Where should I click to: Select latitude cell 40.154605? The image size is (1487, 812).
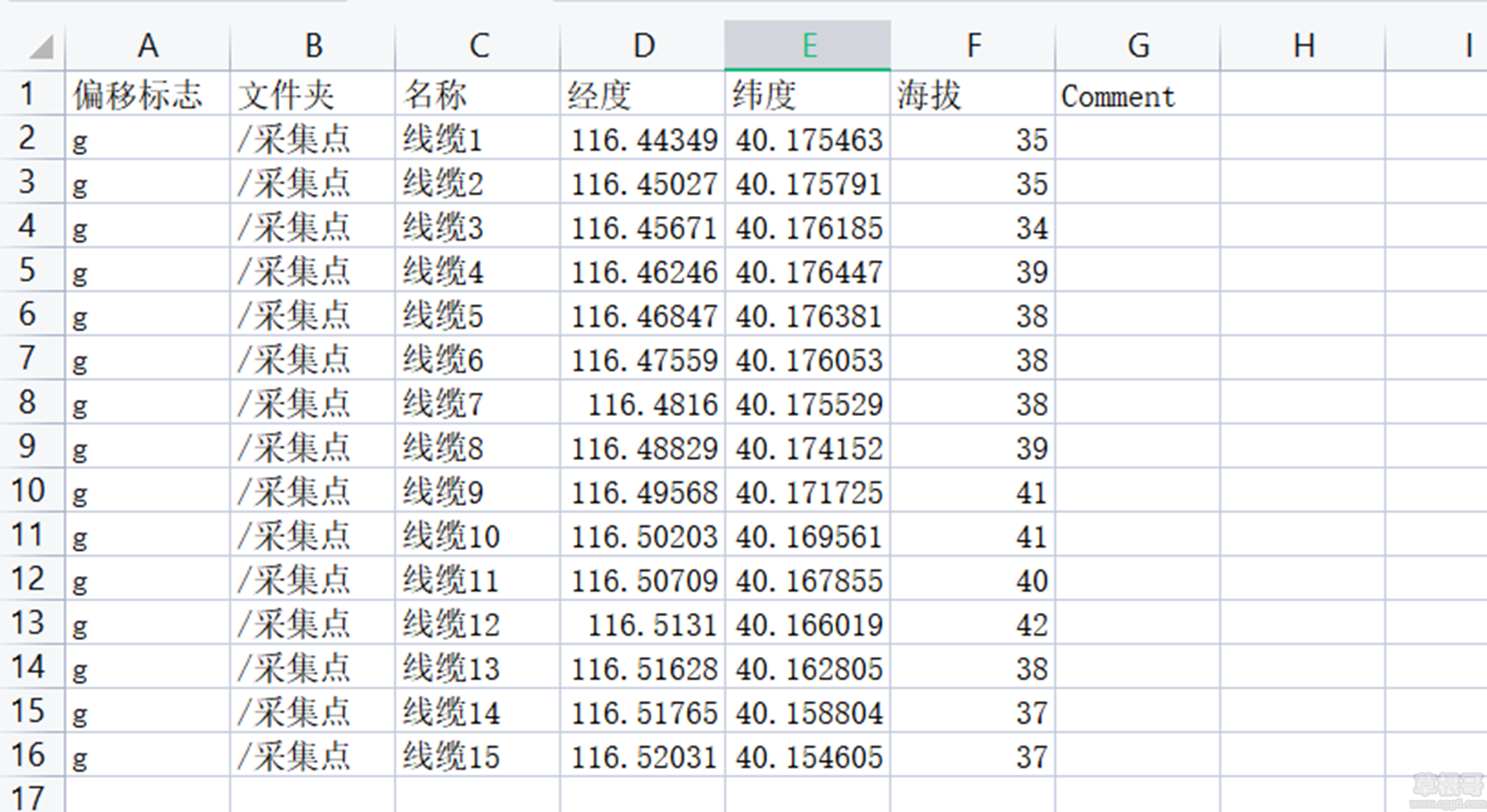[x=807, y=754]
